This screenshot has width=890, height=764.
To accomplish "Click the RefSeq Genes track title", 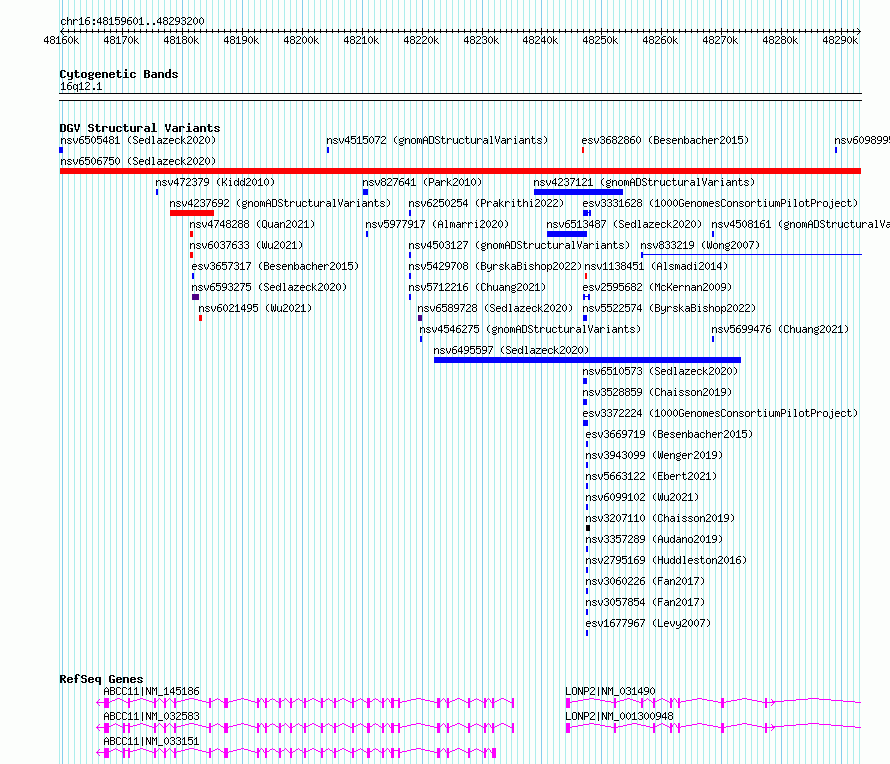I will [101, 679].
